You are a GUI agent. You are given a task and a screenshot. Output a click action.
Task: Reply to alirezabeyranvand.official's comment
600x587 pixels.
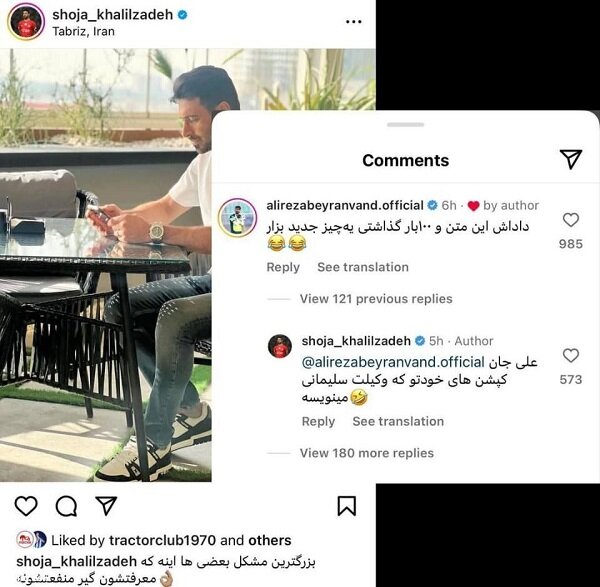click(283, 267)
